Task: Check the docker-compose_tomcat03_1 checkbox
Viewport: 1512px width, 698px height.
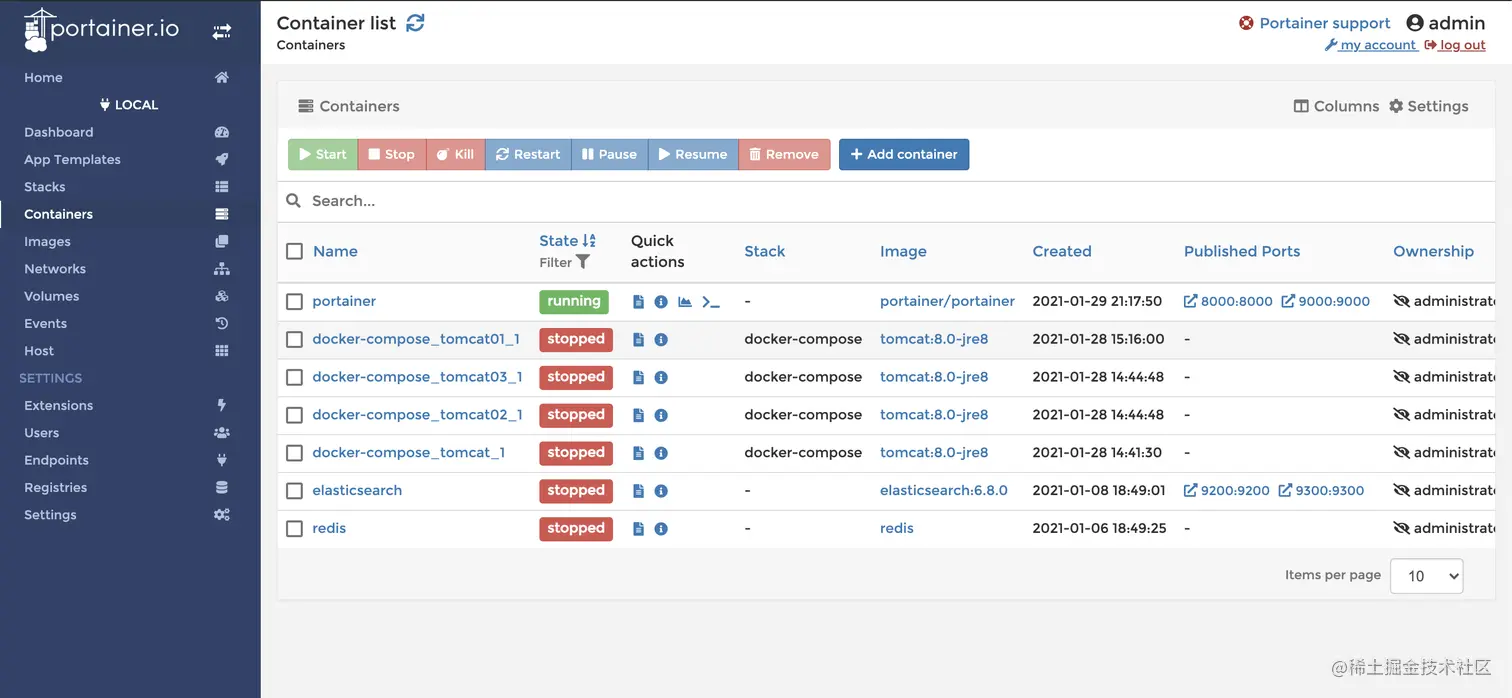Action: pos(294,377)
